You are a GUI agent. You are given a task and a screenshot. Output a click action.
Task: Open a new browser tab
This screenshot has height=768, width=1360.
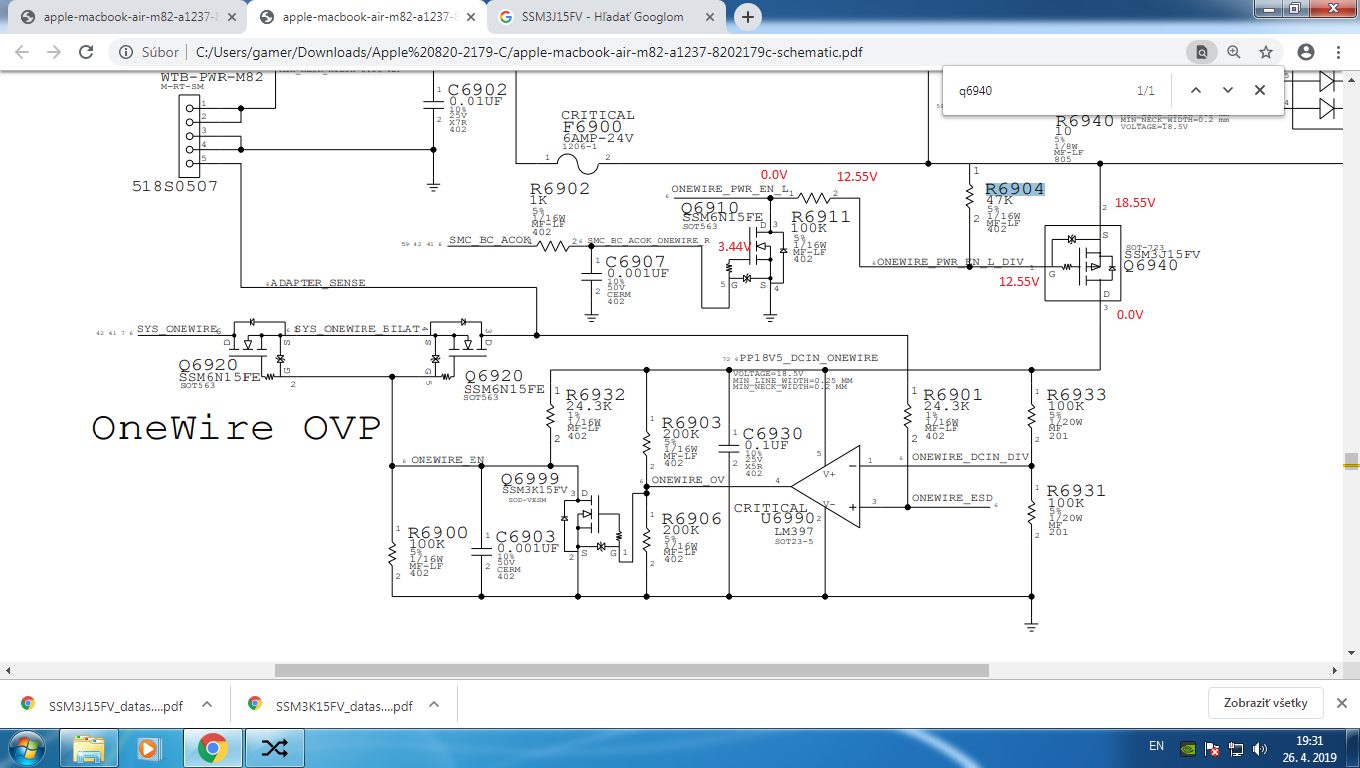[x=747, y=17]
